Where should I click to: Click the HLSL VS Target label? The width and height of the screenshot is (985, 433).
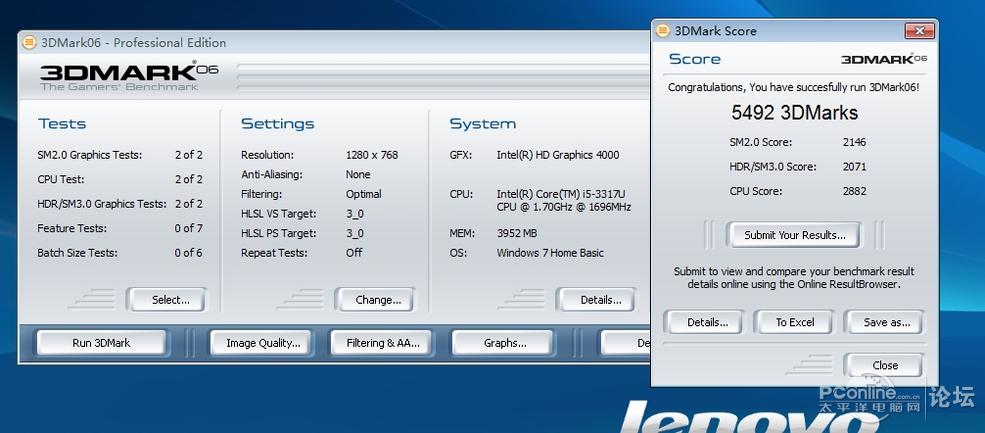pyautogui.click(x=279, y=214)
